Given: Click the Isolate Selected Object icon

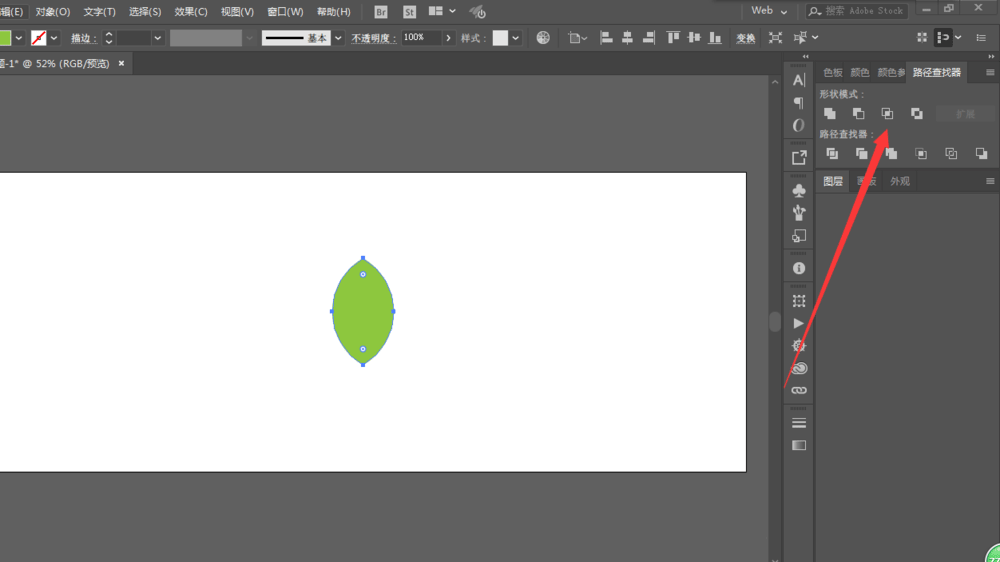Looking at the screenshot, I should pos(776,38).
